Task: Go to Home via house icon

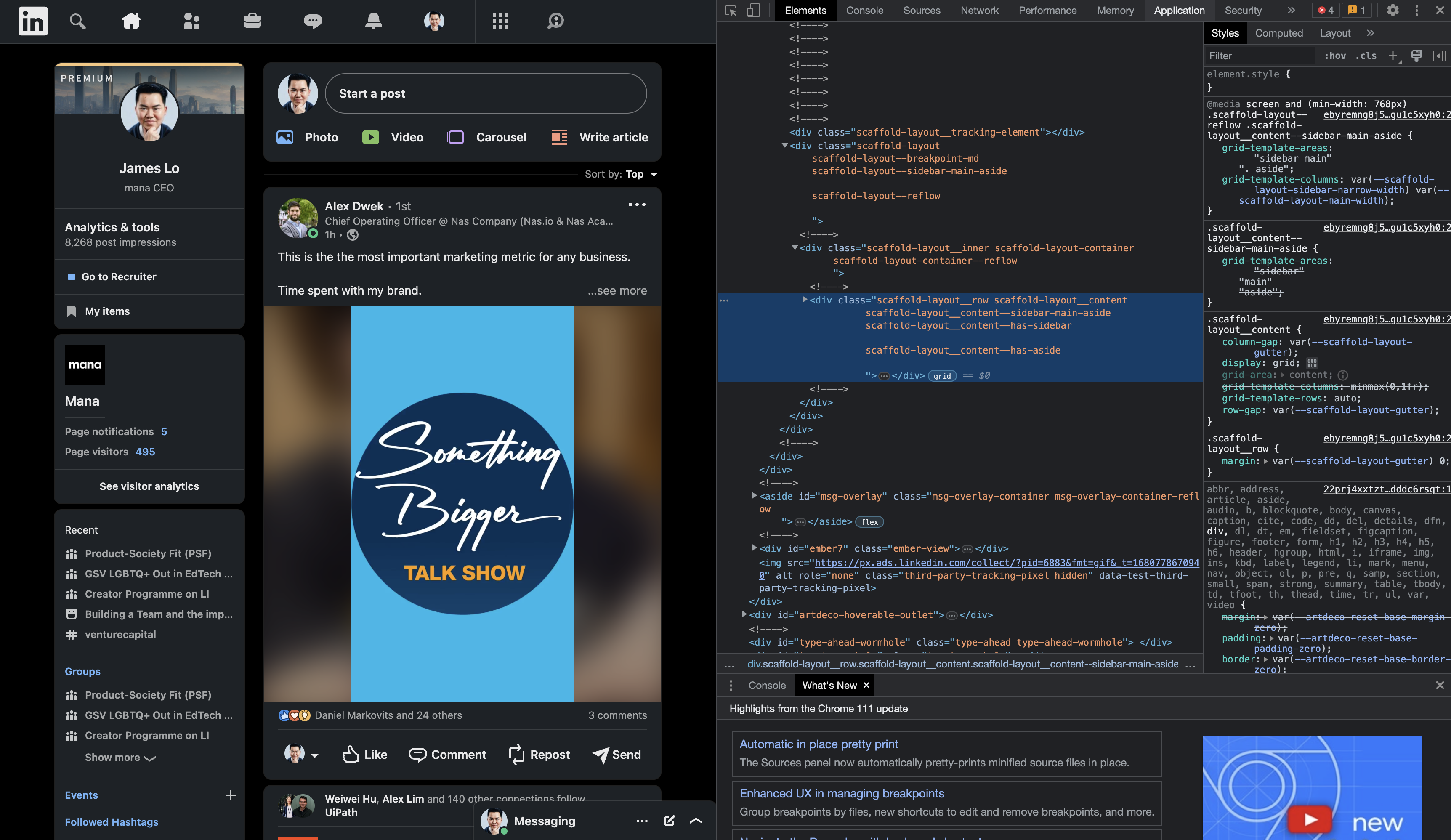Action: click(x=131, y=21)
